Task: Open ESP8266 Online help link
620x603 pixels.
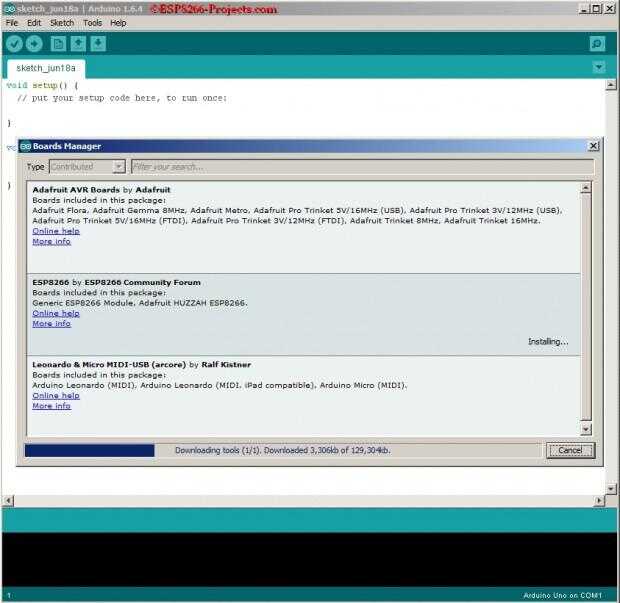Action: 56,313
